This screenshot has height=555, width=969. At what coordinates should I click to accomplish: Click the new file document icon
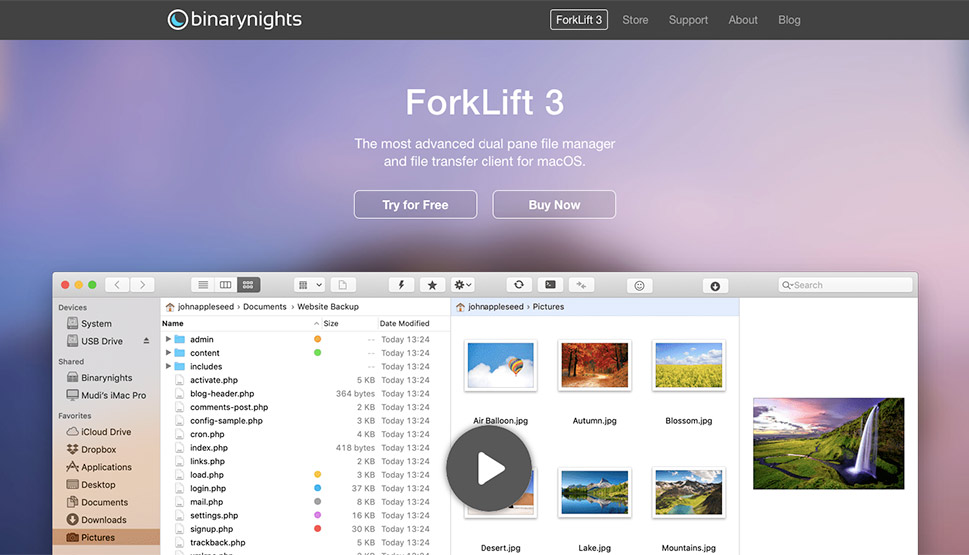click(342, 285)
